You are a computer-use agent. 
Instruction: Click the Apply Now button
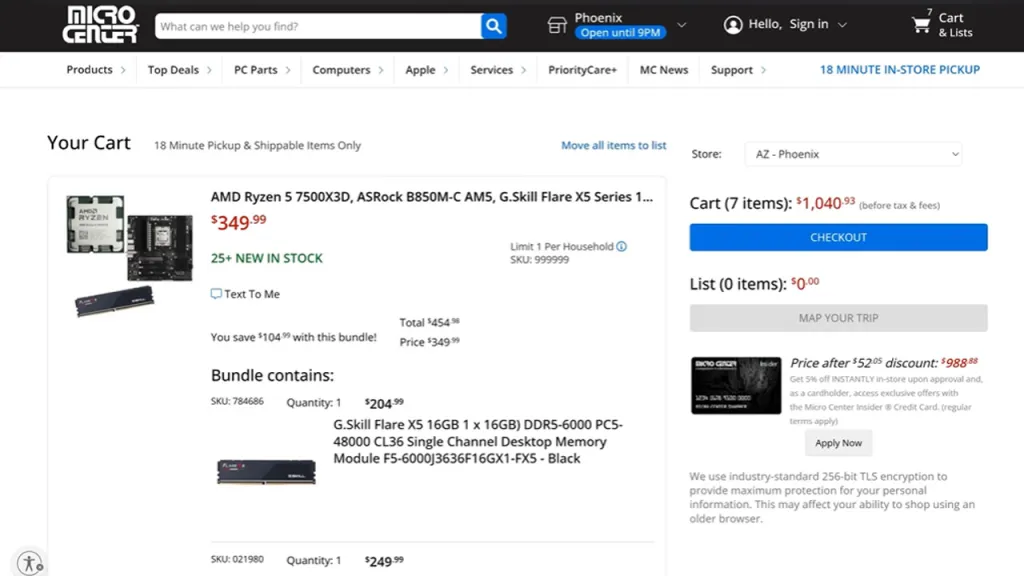pos(838,443)
